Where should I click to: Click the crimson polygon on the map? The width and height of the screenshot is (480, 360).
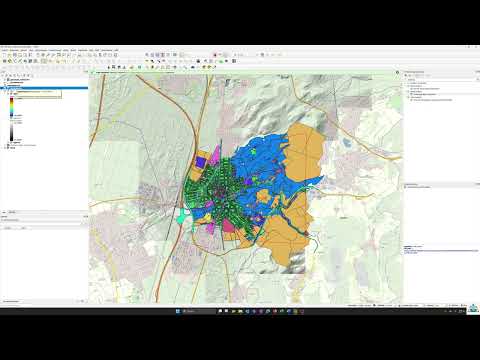coord(229,226)
